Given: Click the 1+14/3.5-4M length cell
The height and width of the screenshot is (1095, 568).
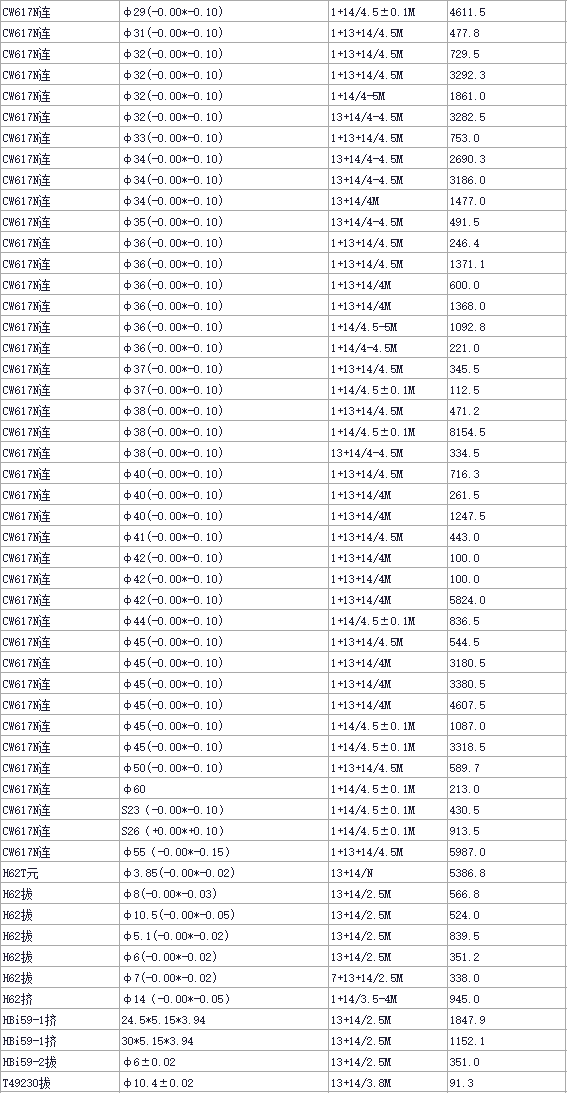Looking at the screenshot, I should coord(388,999).
